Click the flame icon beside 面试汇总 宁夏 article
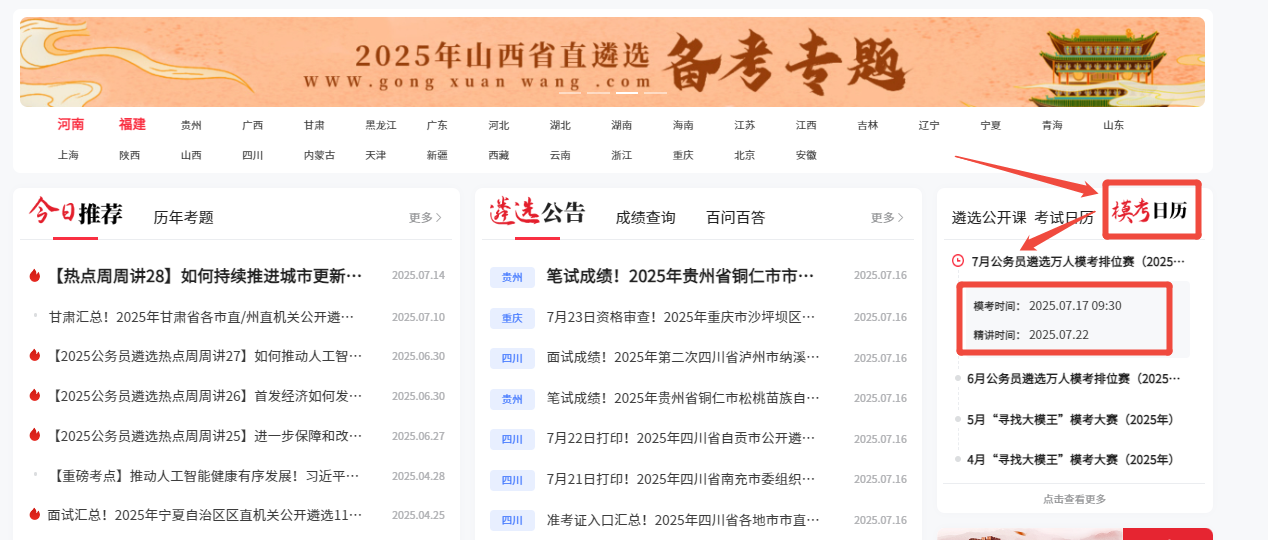This screenshot has width=1268, height=540. (x=34, y=515)
